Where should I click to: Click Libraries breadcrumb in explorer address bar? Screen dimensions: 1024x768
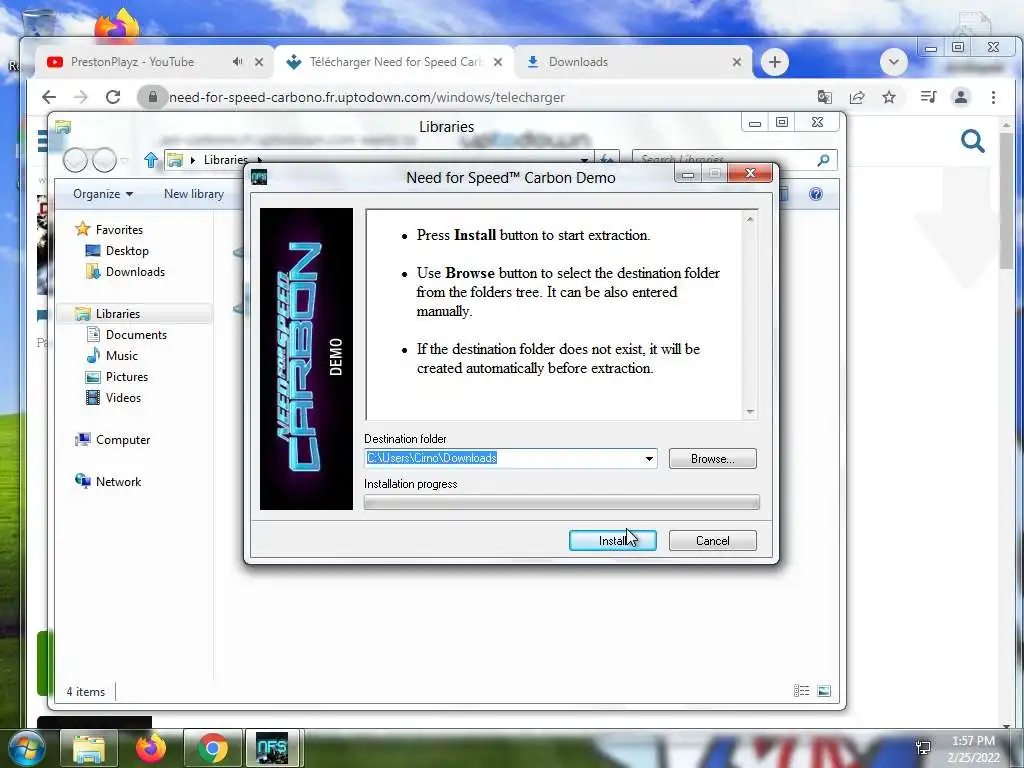tap(225, 159)
